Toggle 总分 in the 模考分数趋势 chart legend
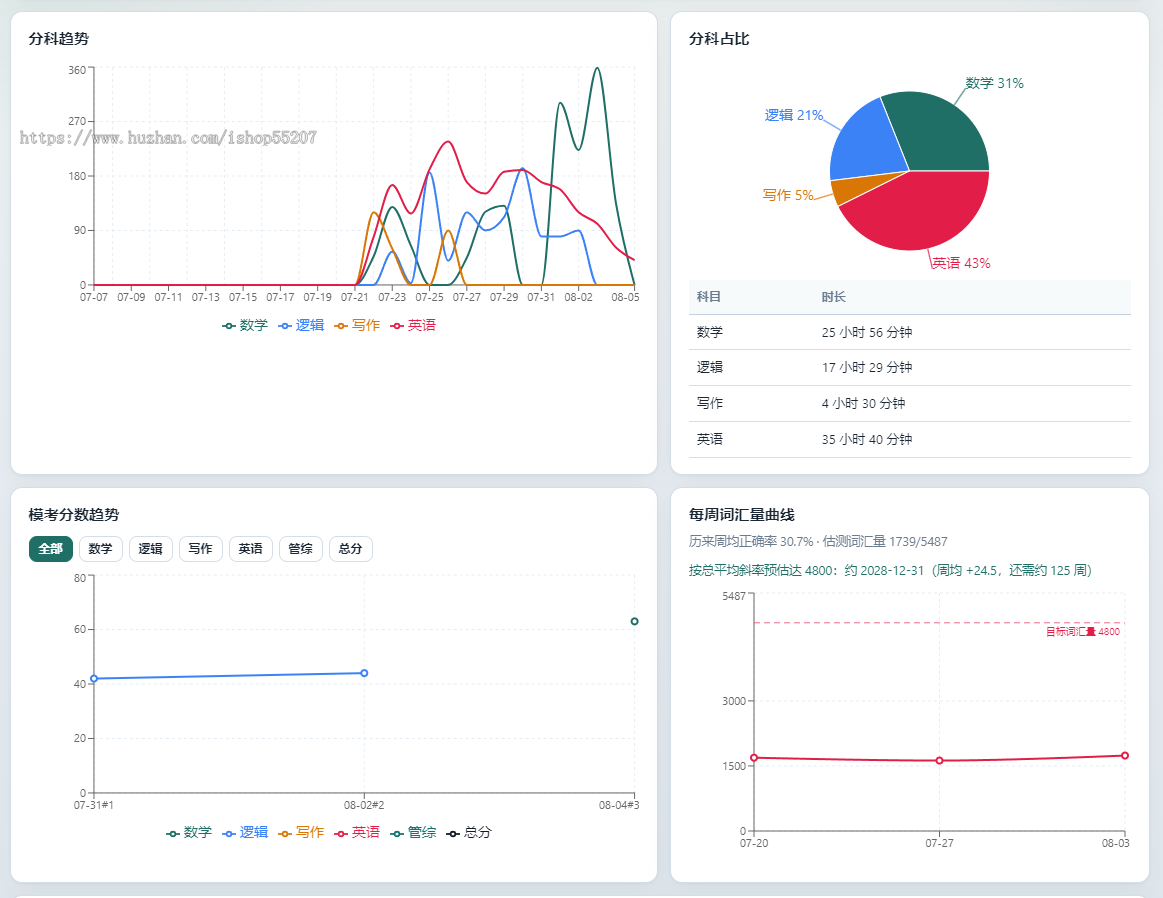Image resolution: width=1163 pixels, height=898 pixels. click(469, 833)
